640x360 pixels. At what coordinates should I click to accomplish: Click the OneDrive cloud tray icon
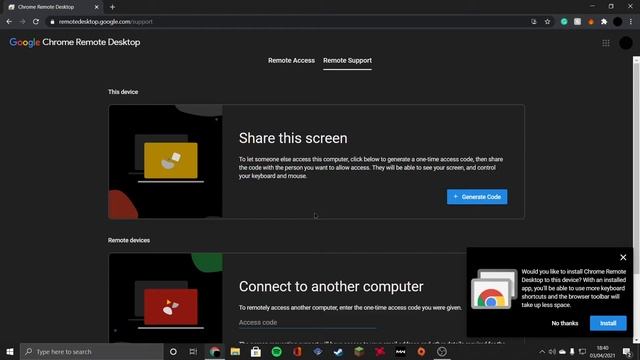562,352
